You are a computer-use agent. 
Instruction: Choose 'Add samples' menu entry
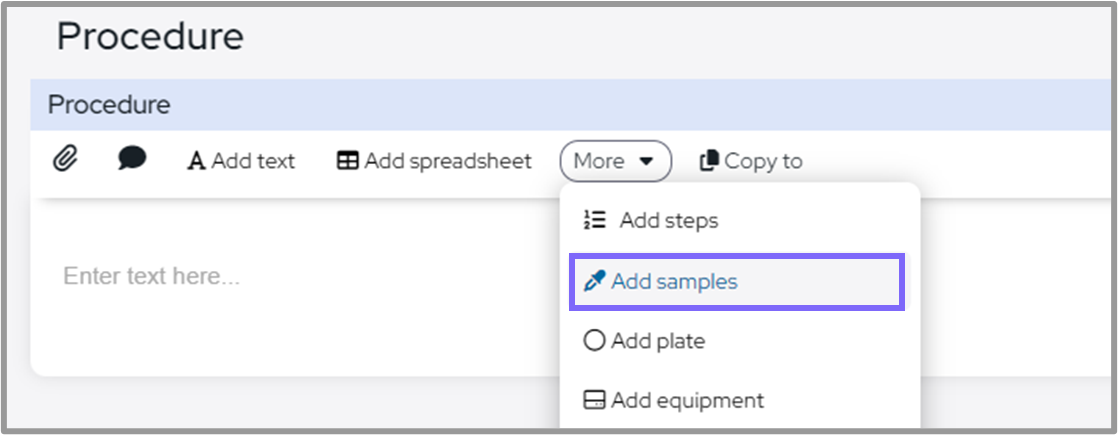click(x=674, y=282)
